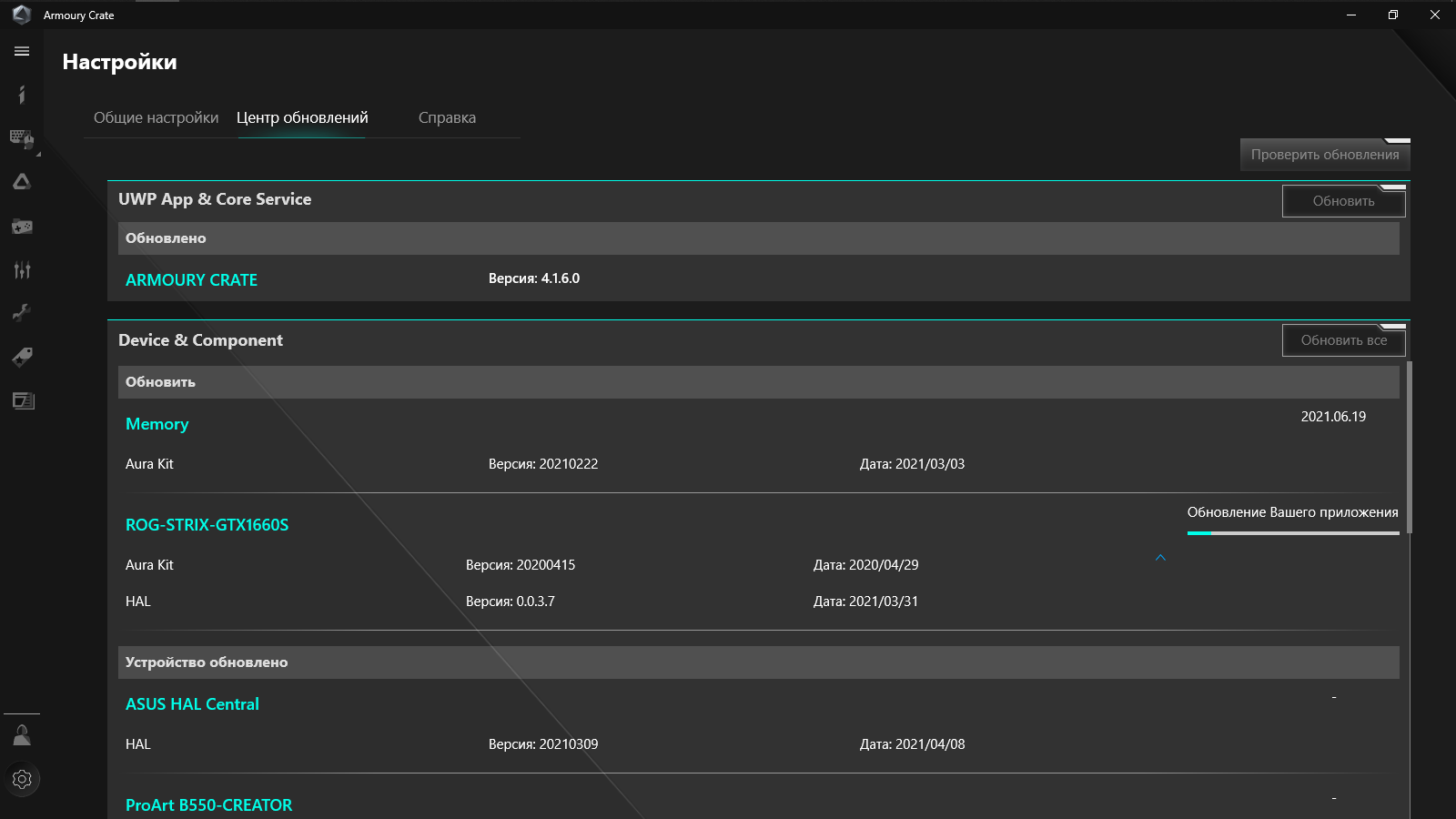This screenshot has height=819, width=1456.
Task: Click the Устройство обновлено section header
Action: [x=759, y=662]
